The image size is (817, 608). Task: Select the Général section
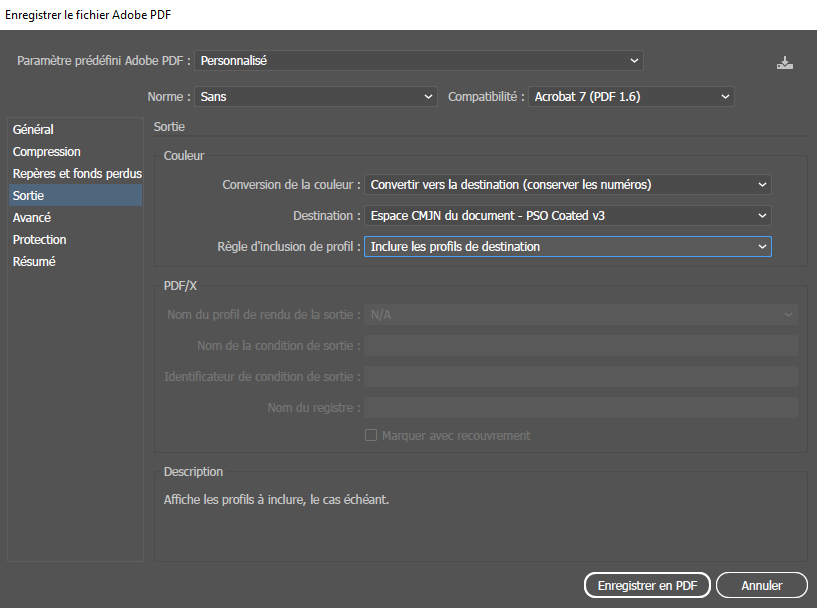(x=34, y=130)
